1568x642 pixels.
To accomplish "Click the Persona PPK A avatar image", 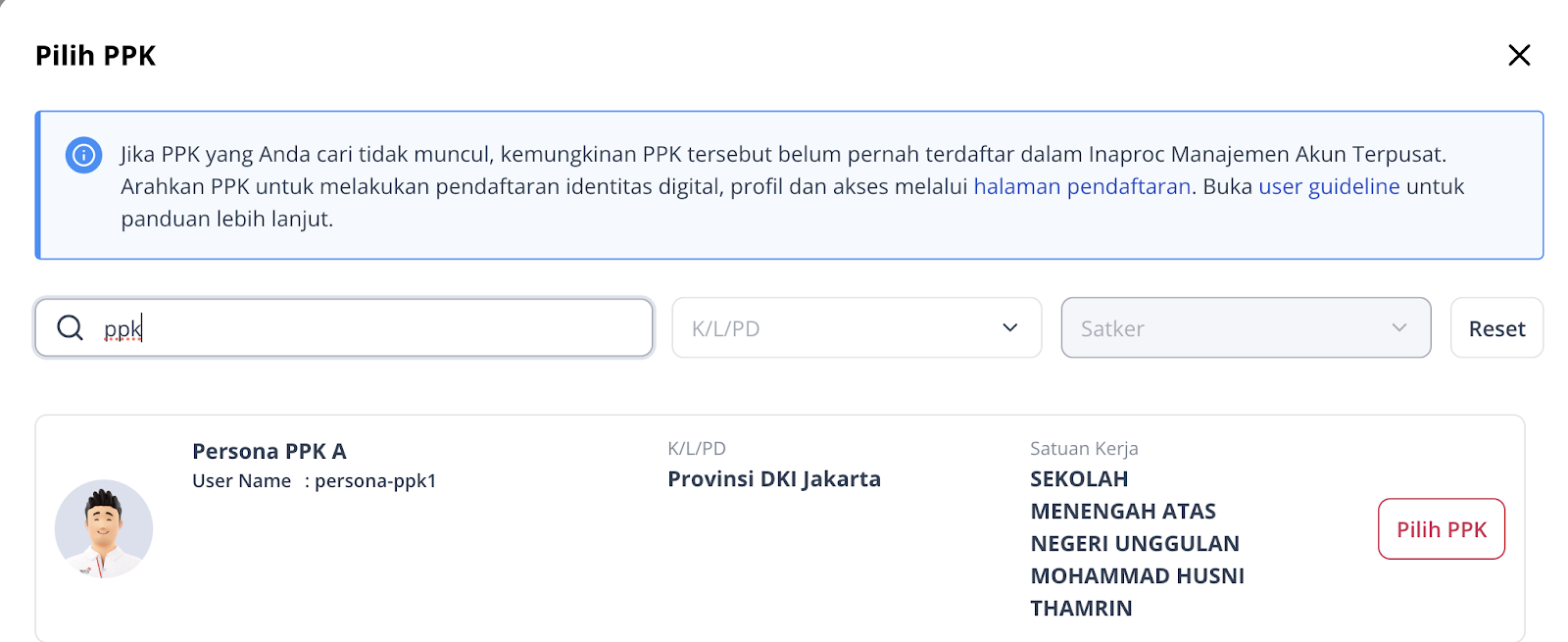I will click(x=104, y=528).
